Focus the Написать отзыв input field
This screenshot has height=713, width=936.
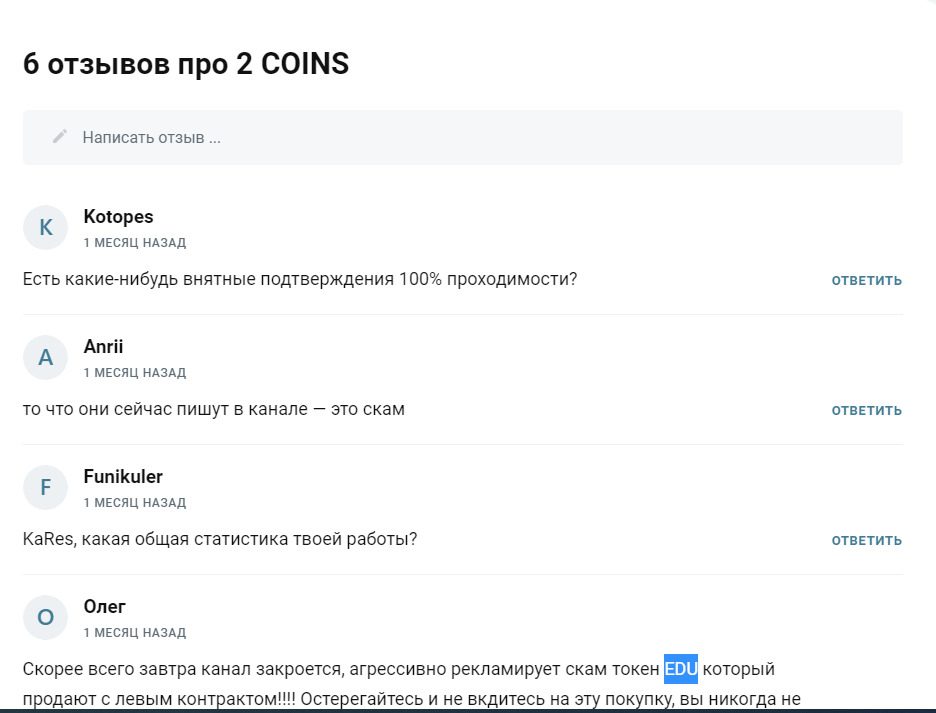pos(463,137)
